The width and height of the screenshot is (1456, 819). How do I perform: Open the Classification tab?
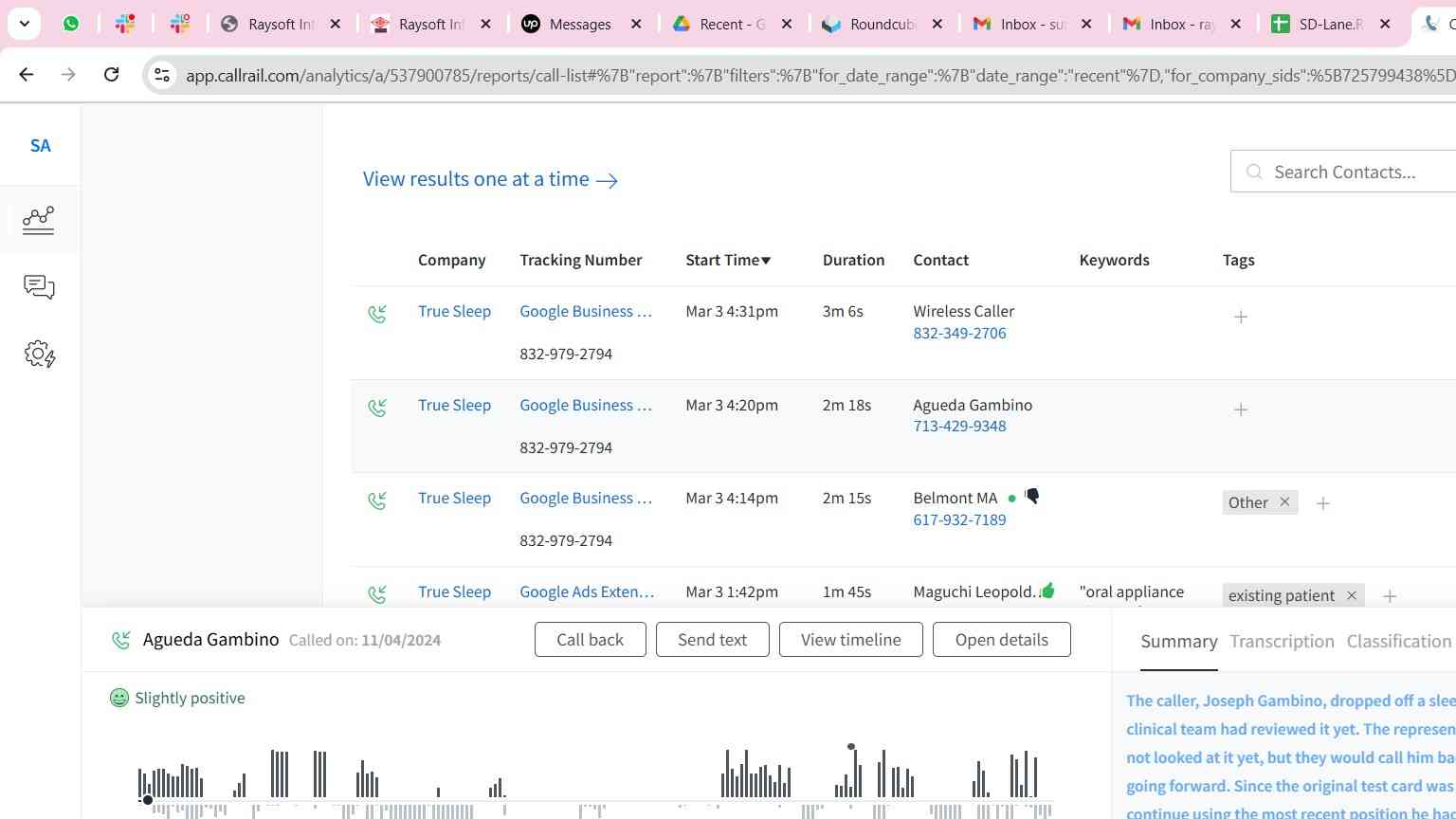pyautogui.click(x=1398, y=641)
